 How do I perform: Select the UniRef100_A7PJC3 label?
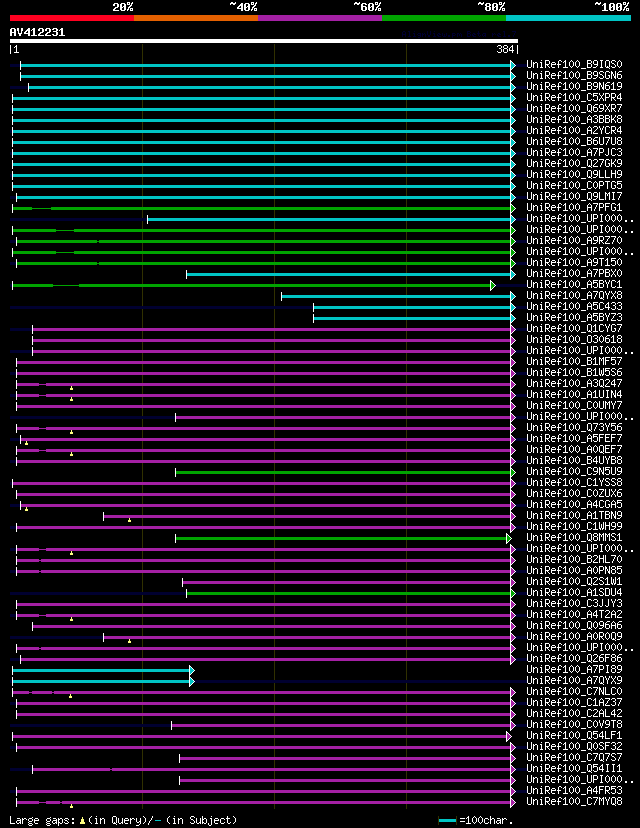pos(574,152)
